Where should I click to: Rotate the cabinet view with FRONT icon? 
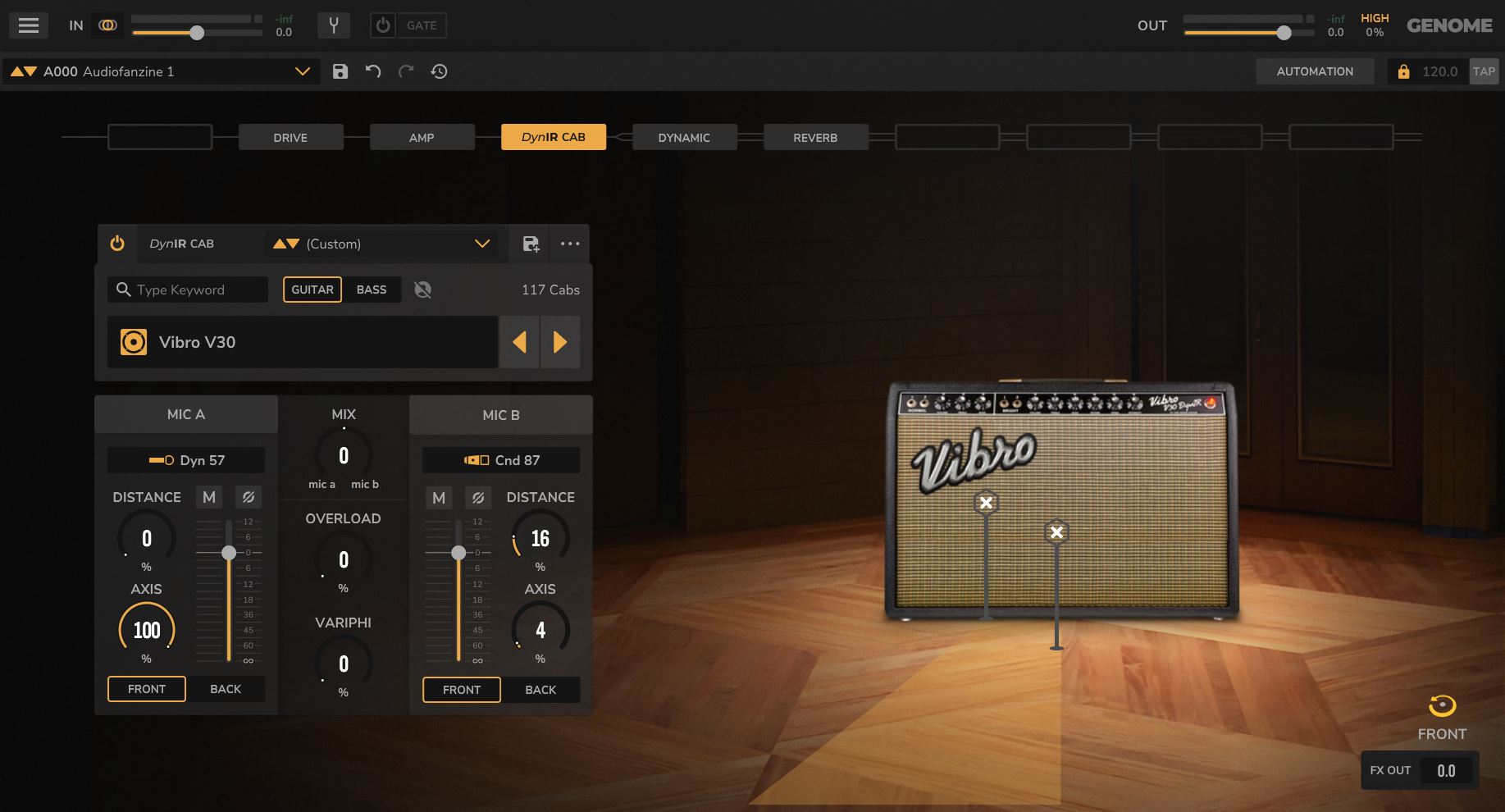pyautogui.click(x=1442, y=705)
